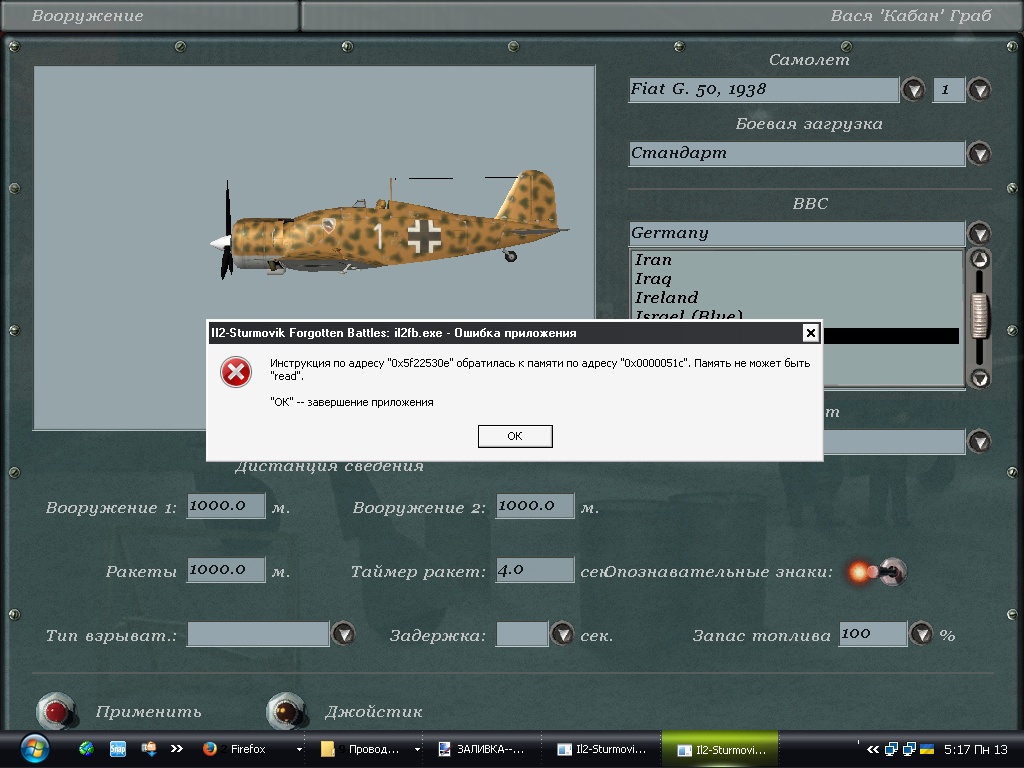Click the Таймер ракет field
Viewport: 1024px width, 768px height.
[x=535, y=569]
